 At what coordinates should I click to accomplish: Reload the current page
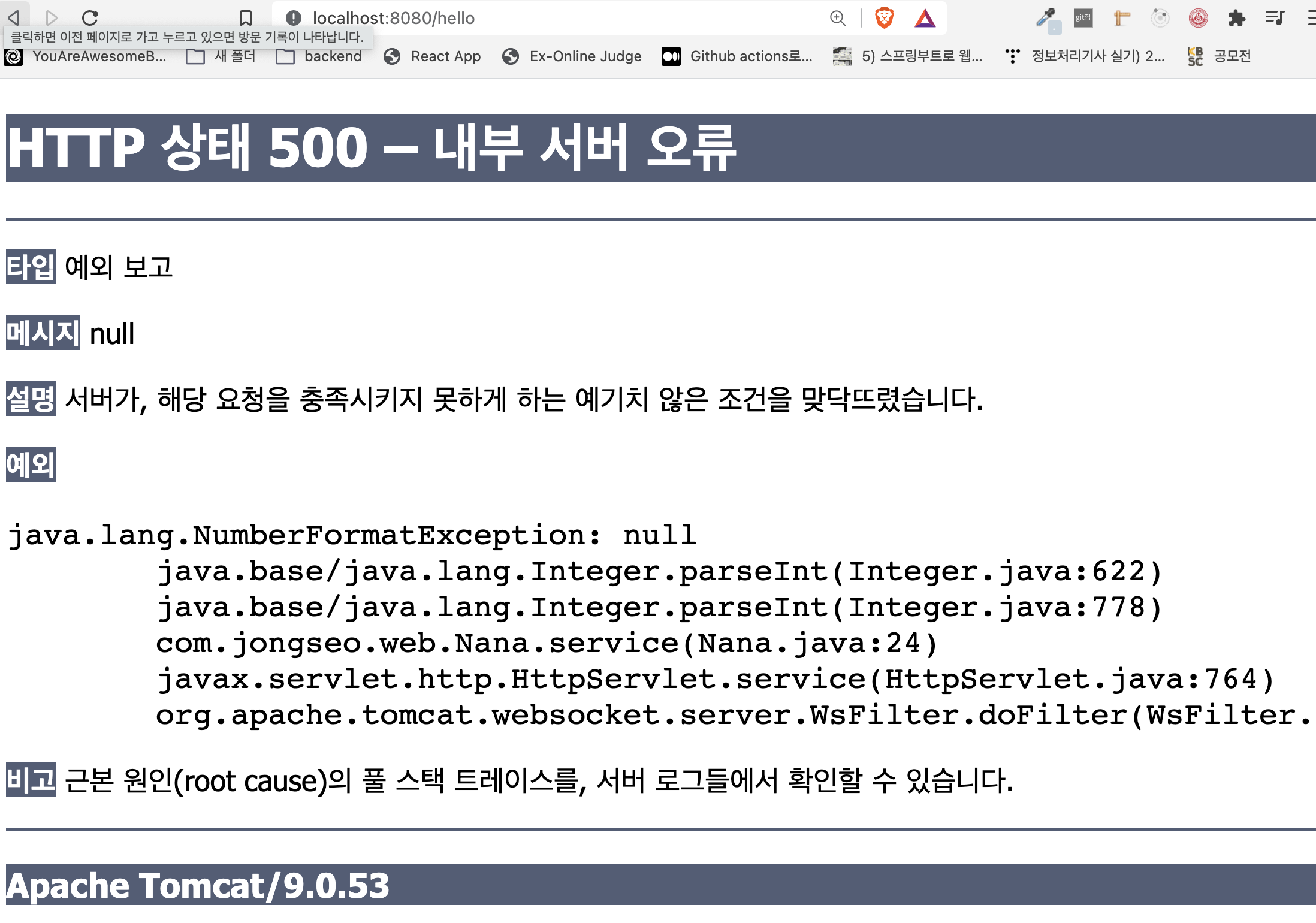click(x=90, y=17)
